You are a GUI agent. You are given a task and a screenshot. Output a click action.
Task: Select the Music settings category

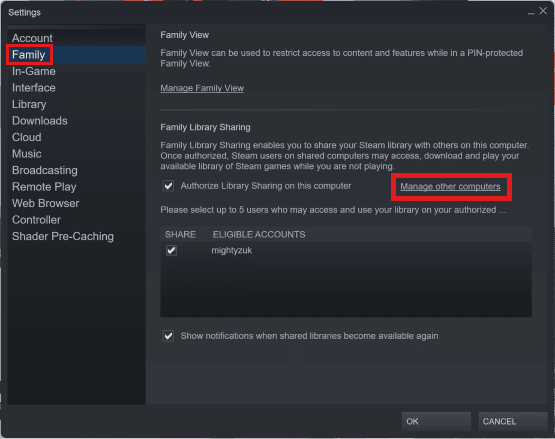(27, 154)
